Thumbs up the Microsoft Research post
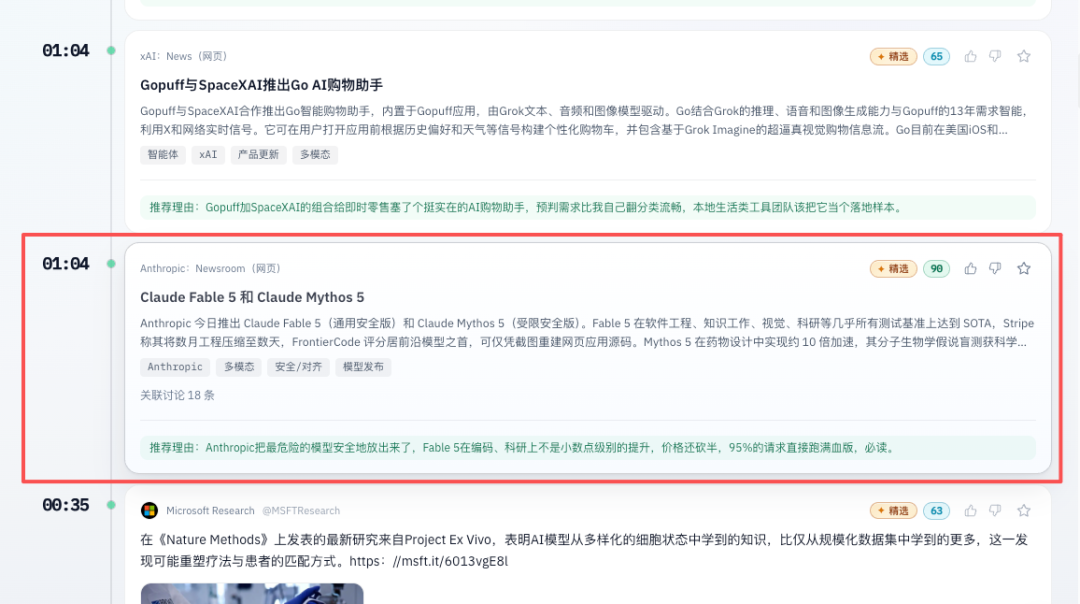 970,510
